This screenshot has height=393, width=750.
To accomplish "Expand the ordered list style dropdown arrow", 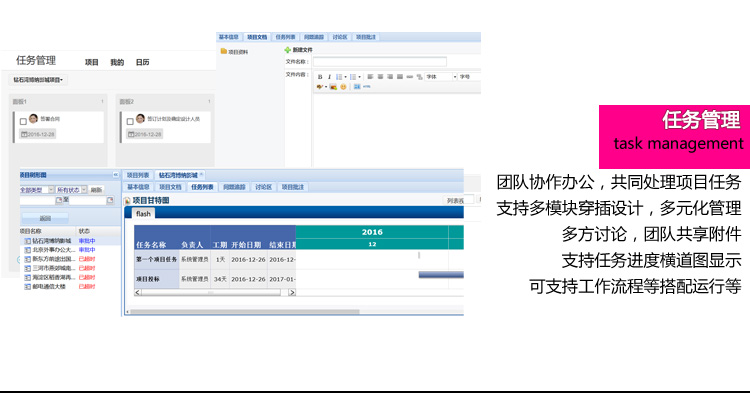I will click(345, 77).
